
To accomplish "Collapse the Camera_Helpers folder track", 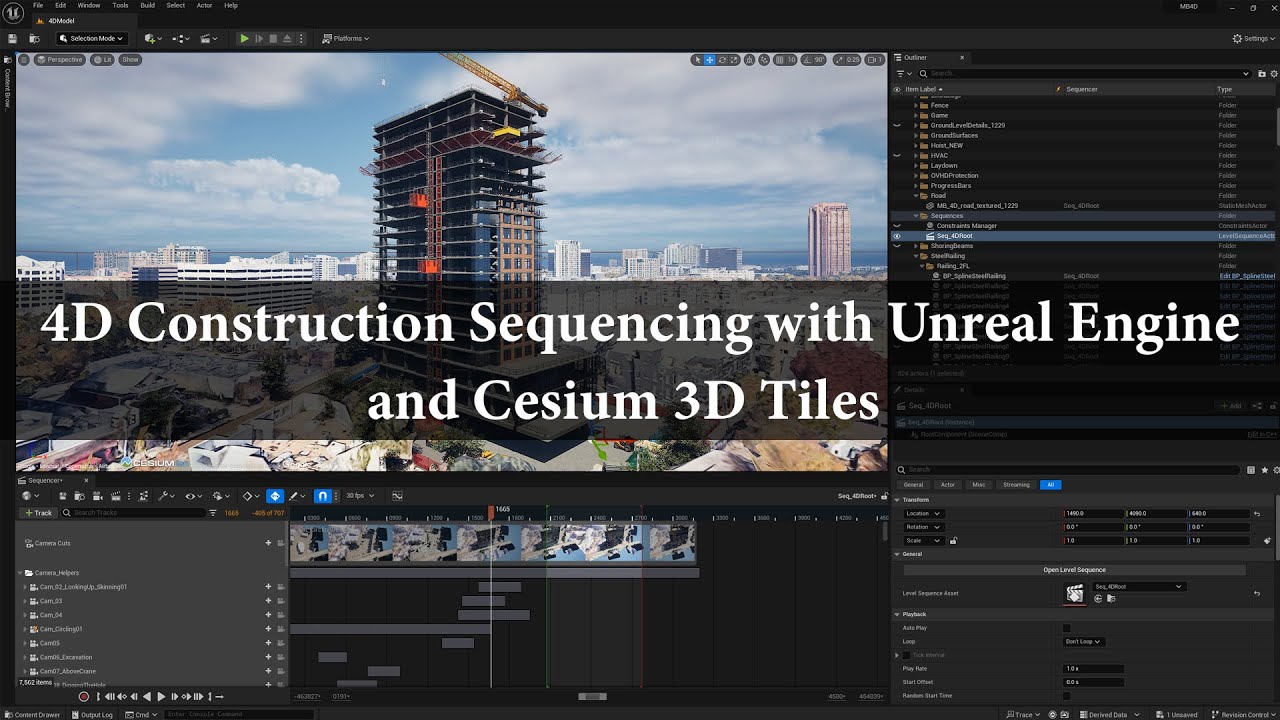I will tap(19, 573).
